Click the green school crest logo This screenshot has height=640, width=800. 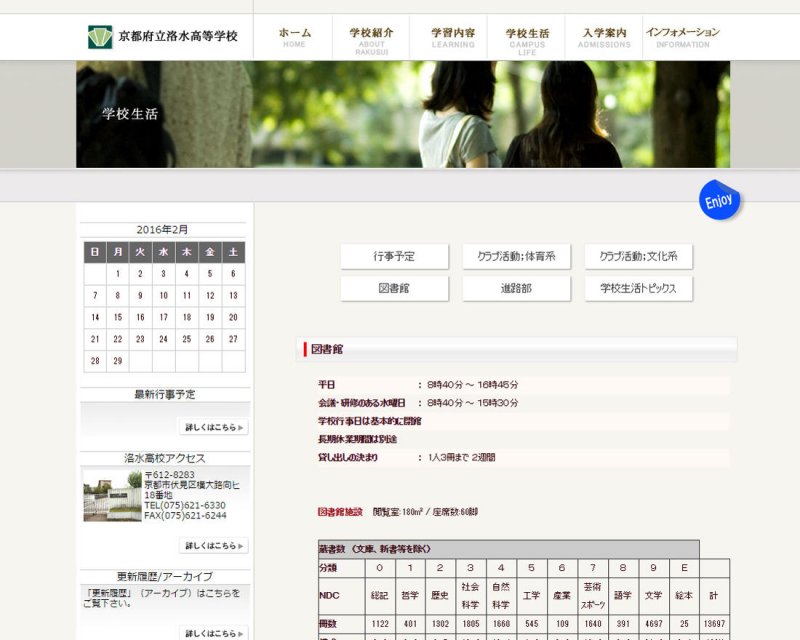[100, 37]
